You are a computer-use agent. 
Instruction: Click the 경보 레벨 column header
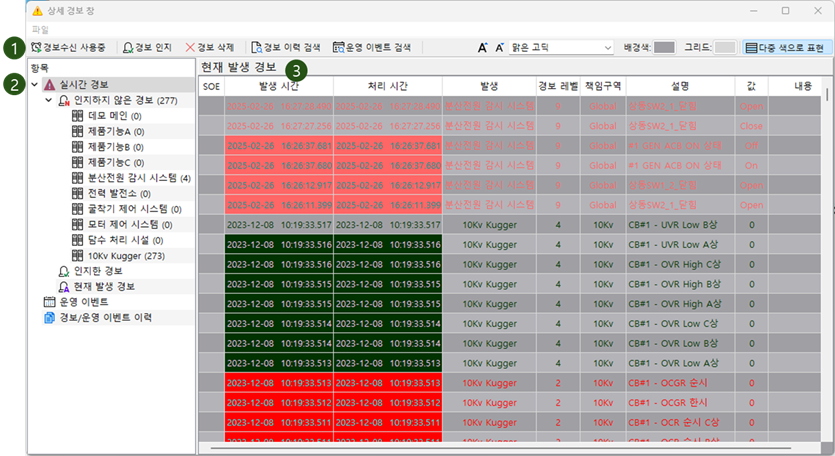point(555,86)
